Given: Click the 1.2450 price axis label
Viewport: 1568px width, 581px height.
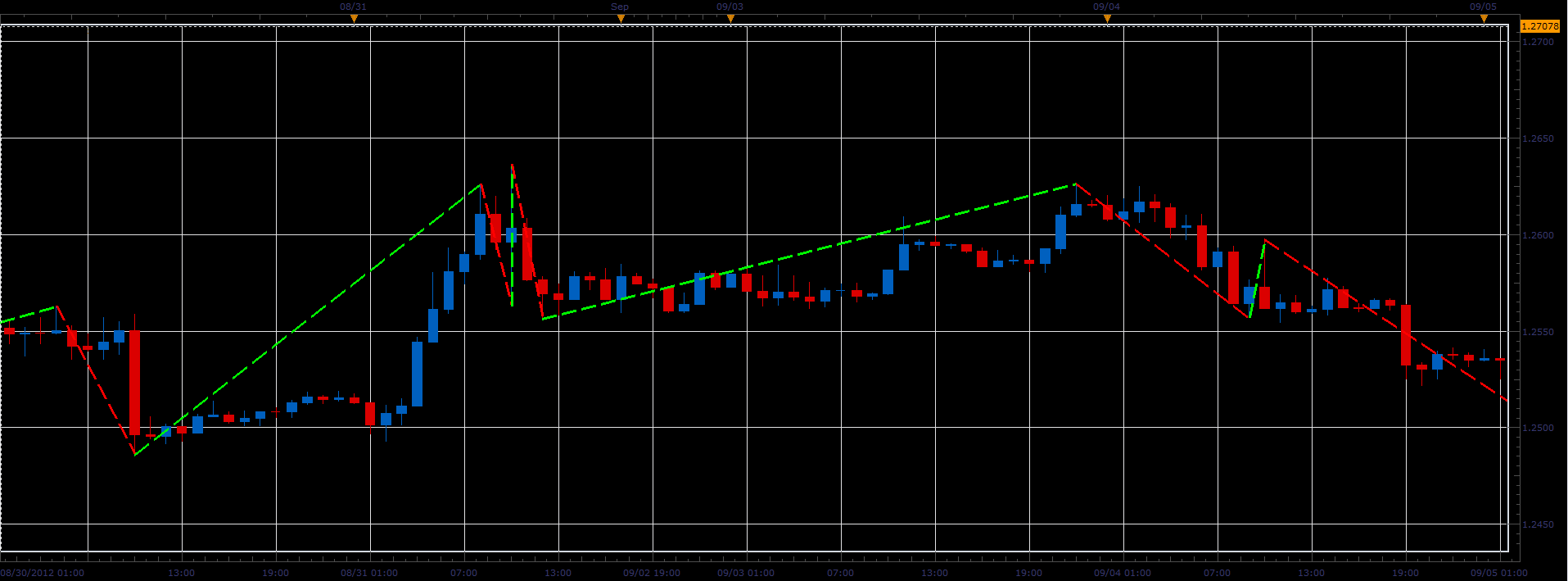Looking at the screenshot, I should pyautogui.click(x=1538, y=525).
